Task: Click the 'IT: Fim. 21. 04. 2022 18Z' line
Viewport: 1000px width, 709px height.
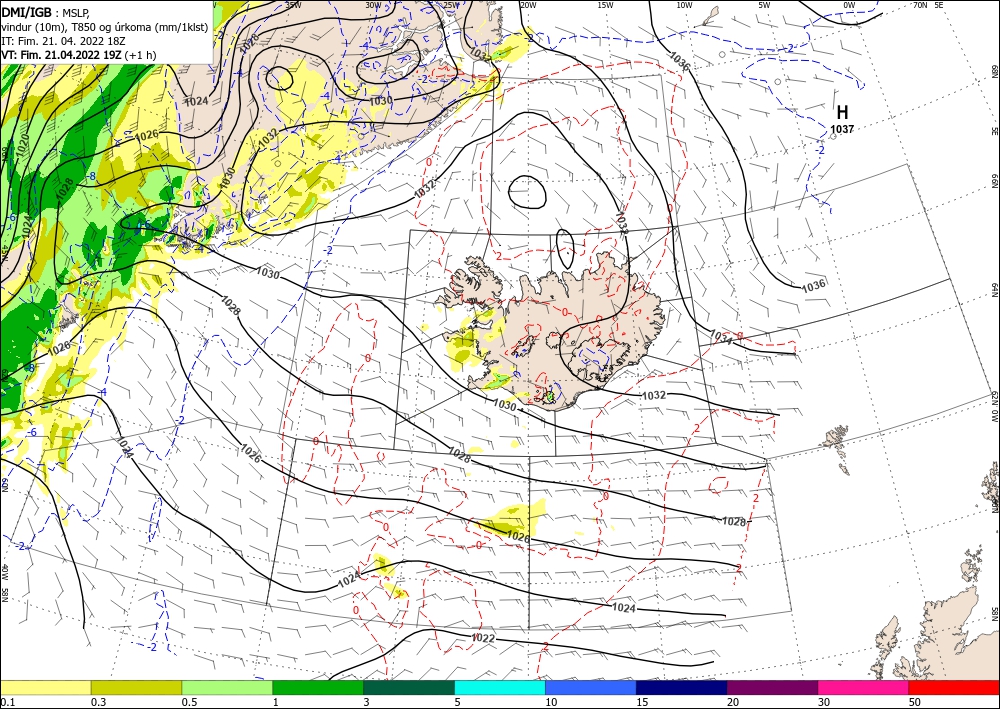Action: [x=63, y=41]
